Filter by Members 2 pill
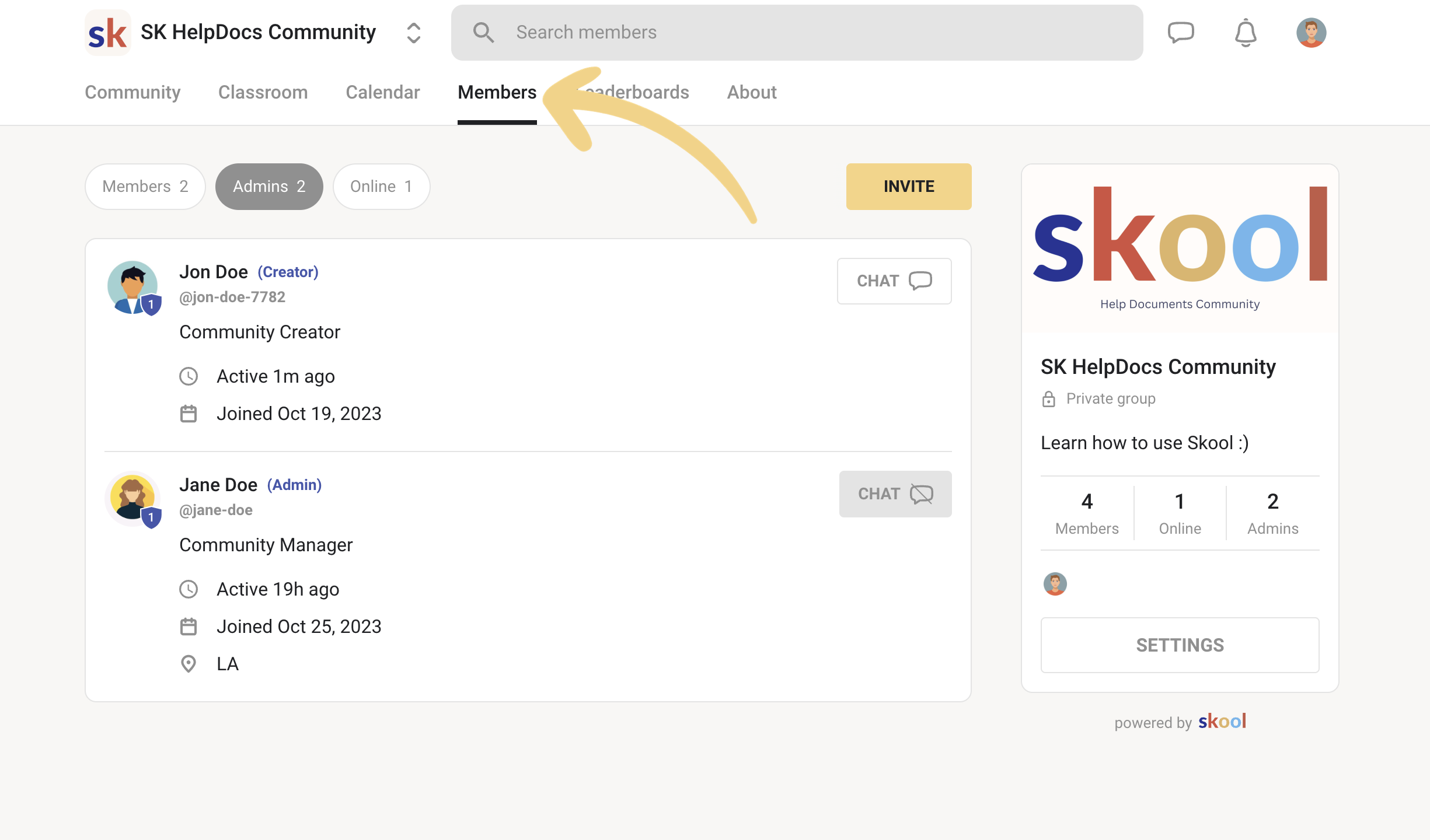1430x840 pixels. coord(145,187)
